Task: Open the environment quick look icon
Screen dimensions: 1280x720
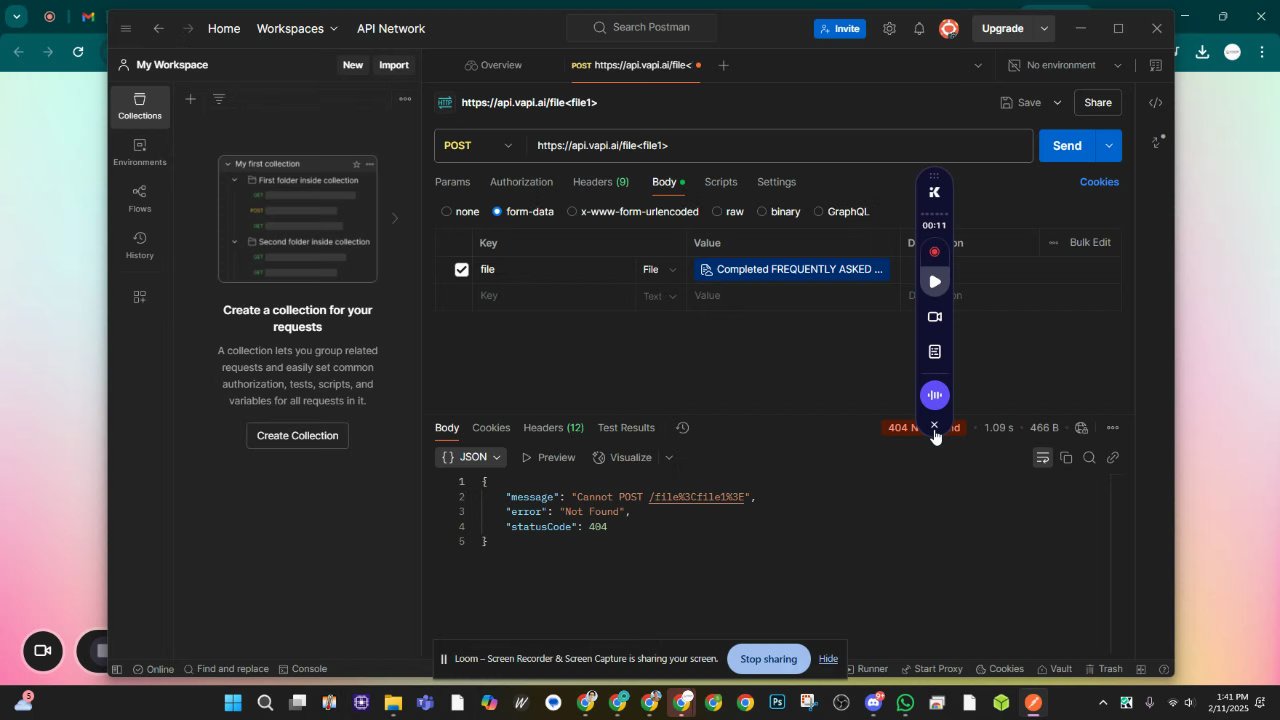Action: 1155,66
